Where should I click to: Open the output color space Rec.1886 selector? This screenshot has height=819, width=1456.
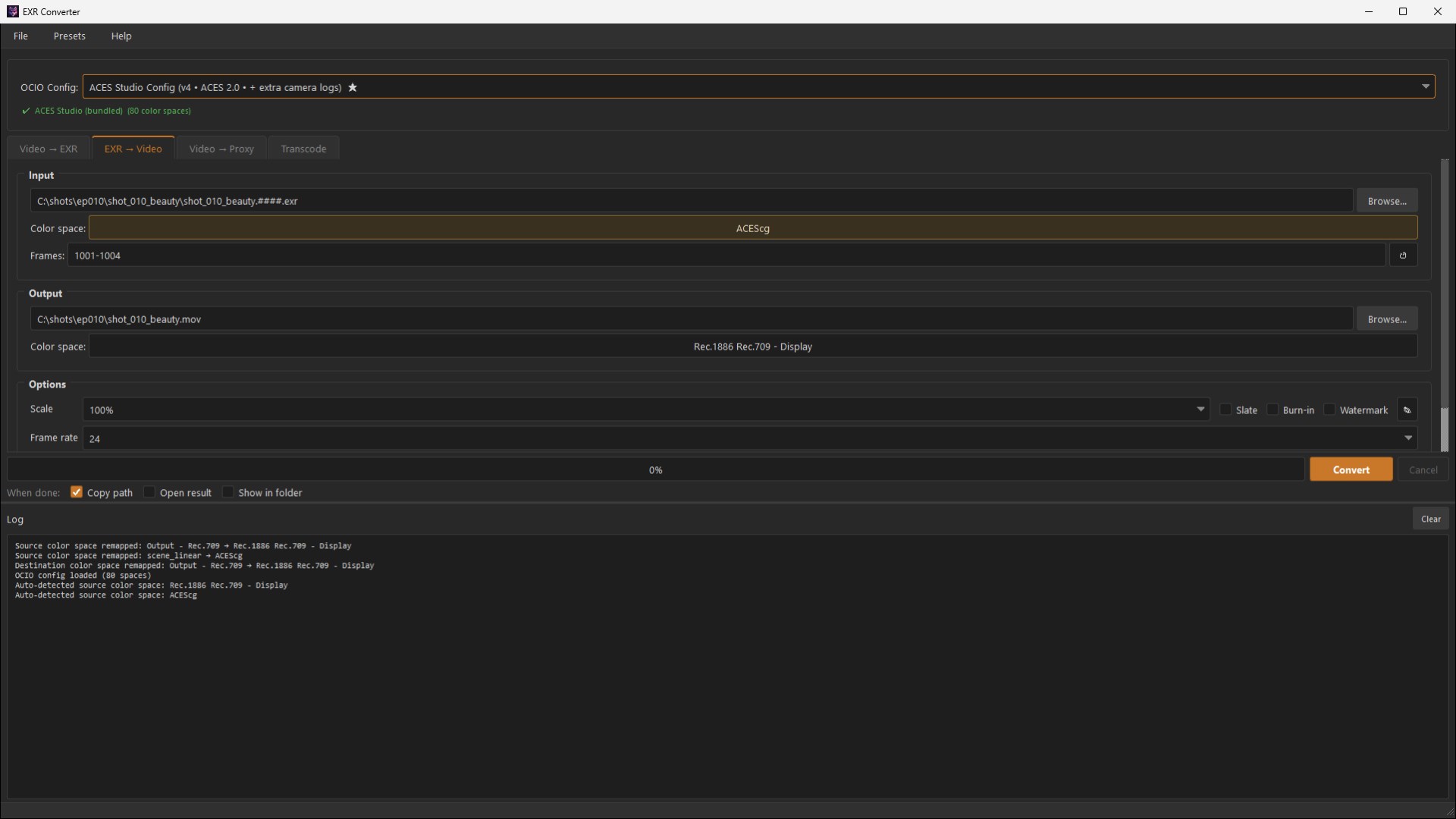(x=753, y=347)
